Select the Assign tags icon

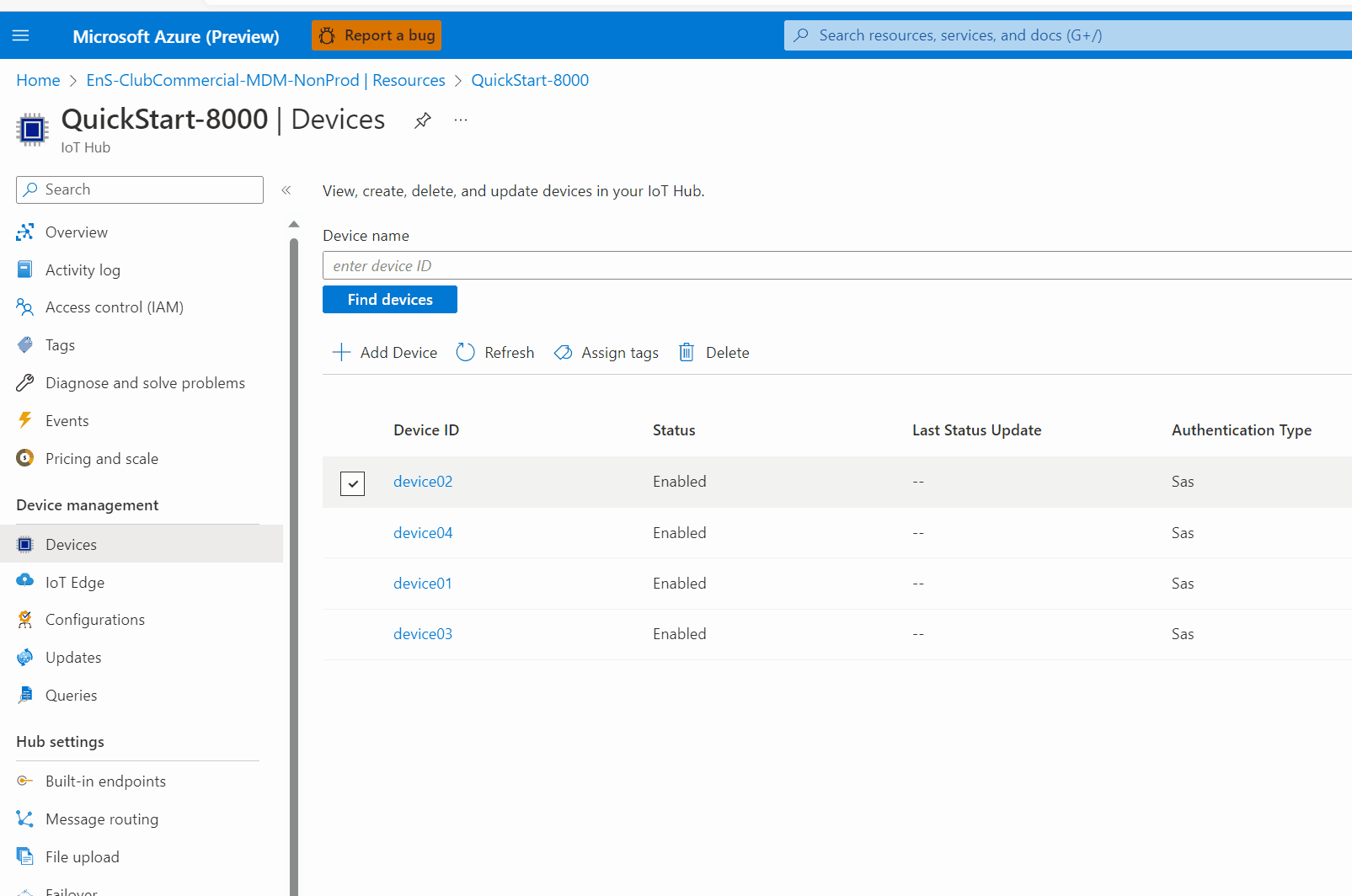(x=563, y=352)
